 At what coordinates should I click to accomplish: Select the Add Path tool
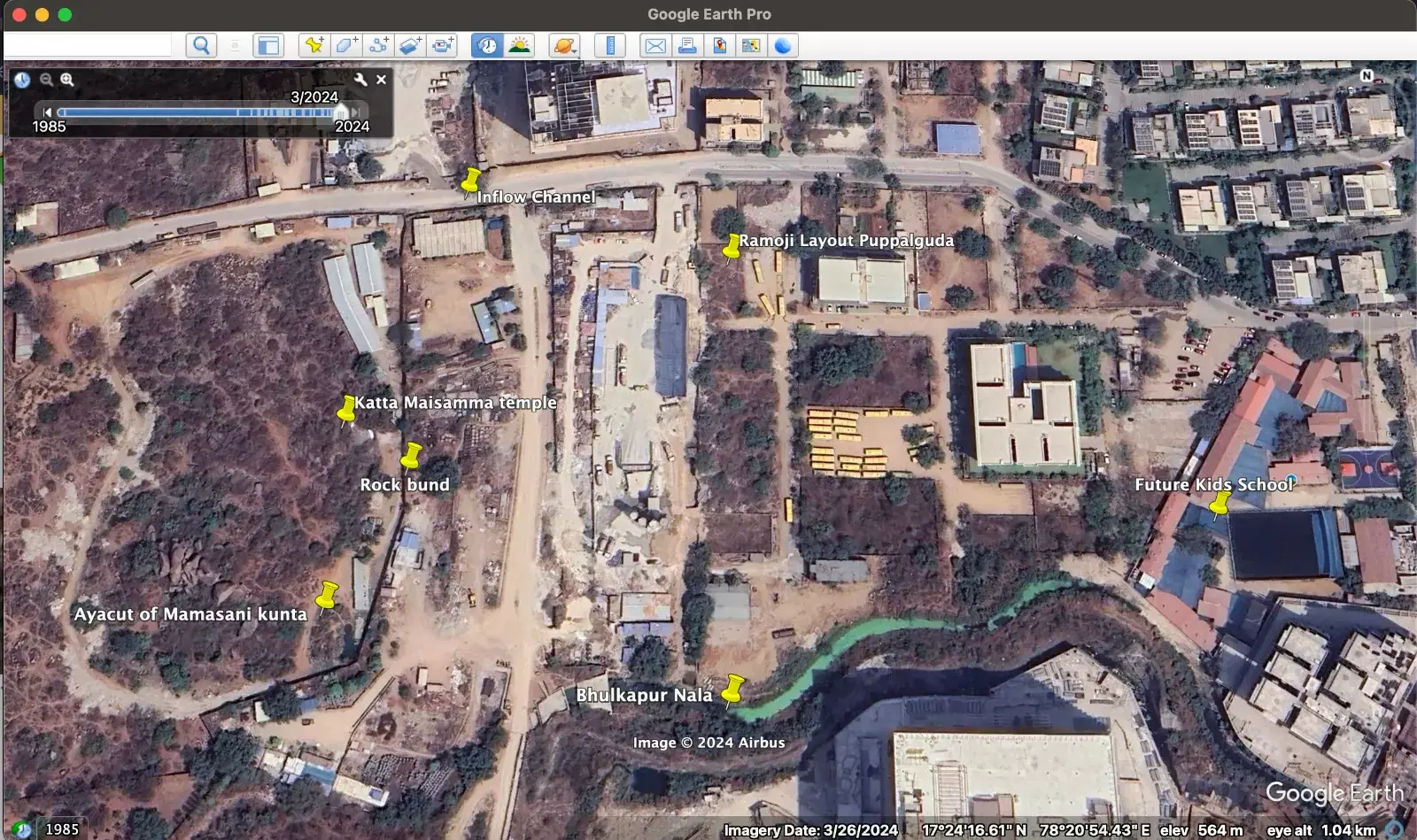378,46
